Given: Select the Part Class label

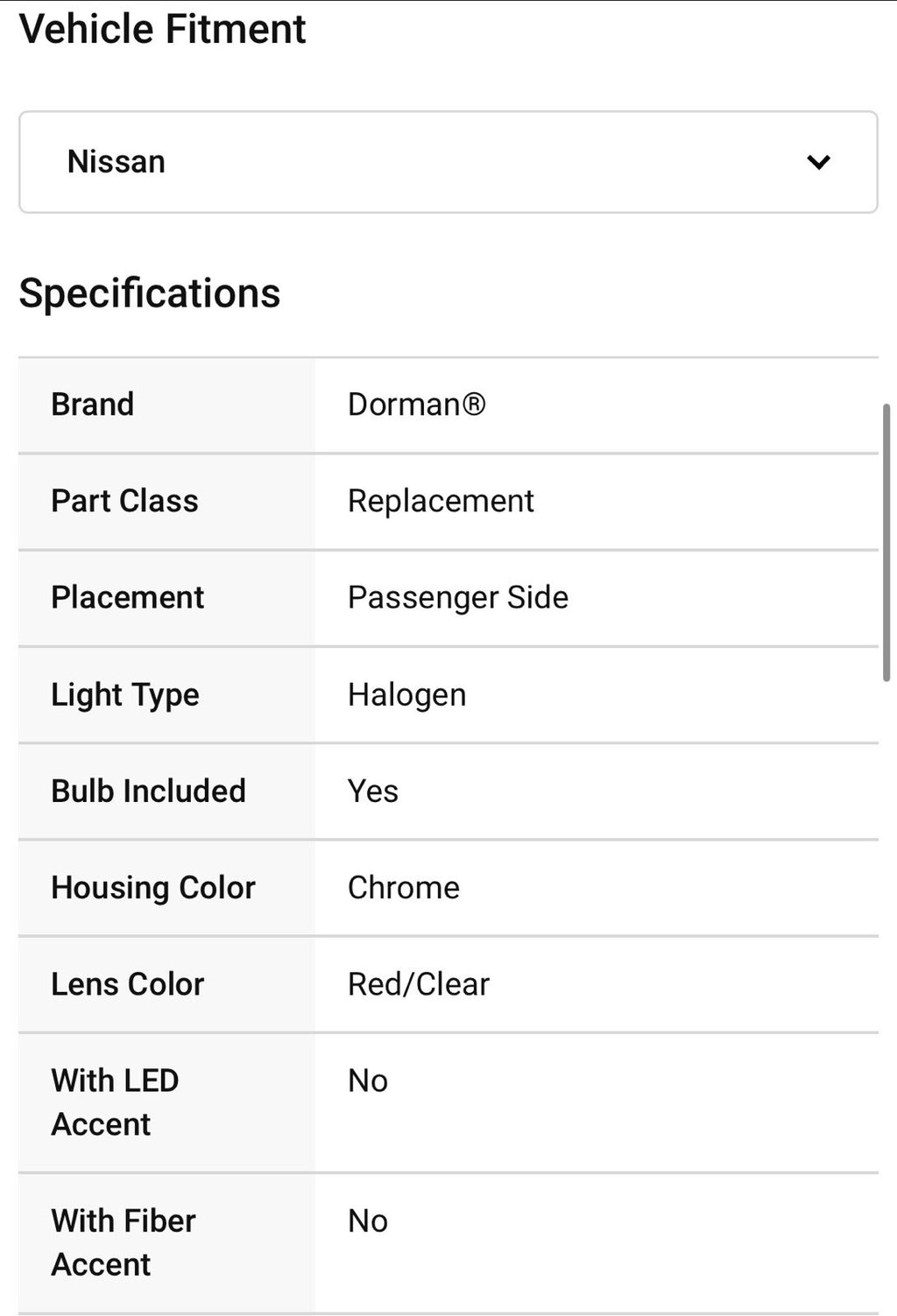Looking at the screenshot, I should click(x=124, y=501).
